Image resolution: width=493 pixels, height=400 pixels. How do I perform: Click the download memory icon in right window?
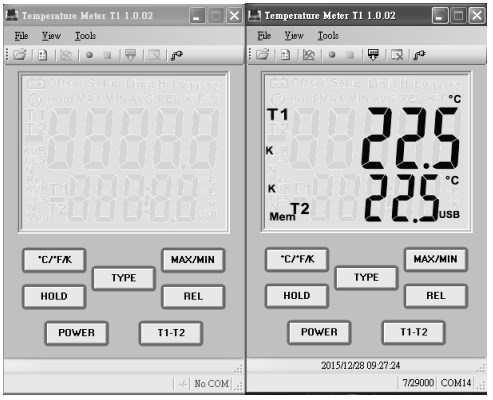373,55
